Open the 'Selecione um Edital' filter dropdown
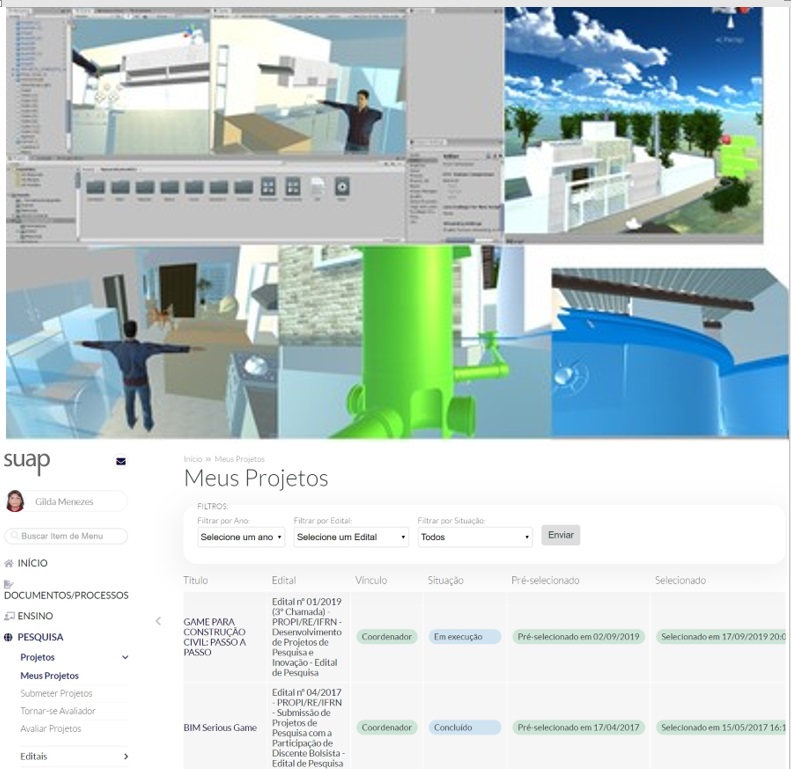 pos(351,537)
